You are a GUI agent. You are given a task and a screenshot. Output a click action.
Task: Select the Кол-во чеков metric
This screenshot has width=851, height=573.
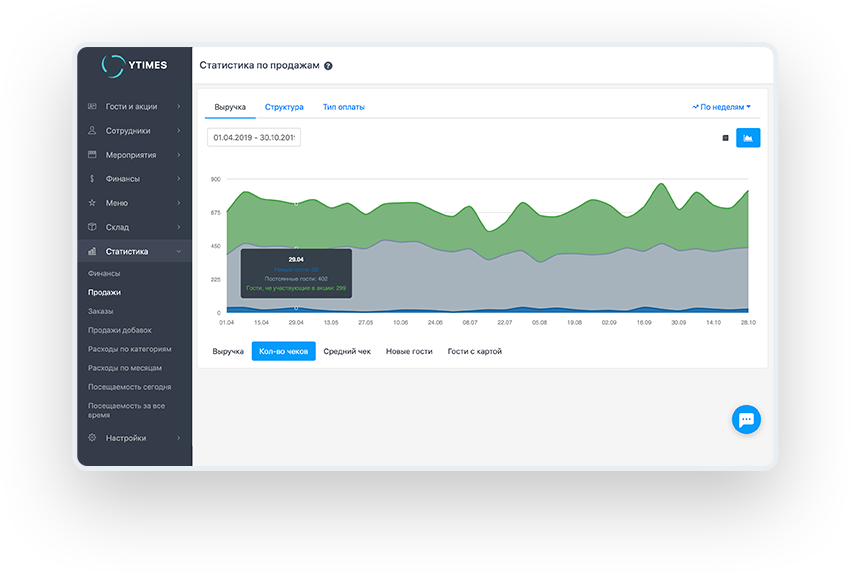click(283, 352)
